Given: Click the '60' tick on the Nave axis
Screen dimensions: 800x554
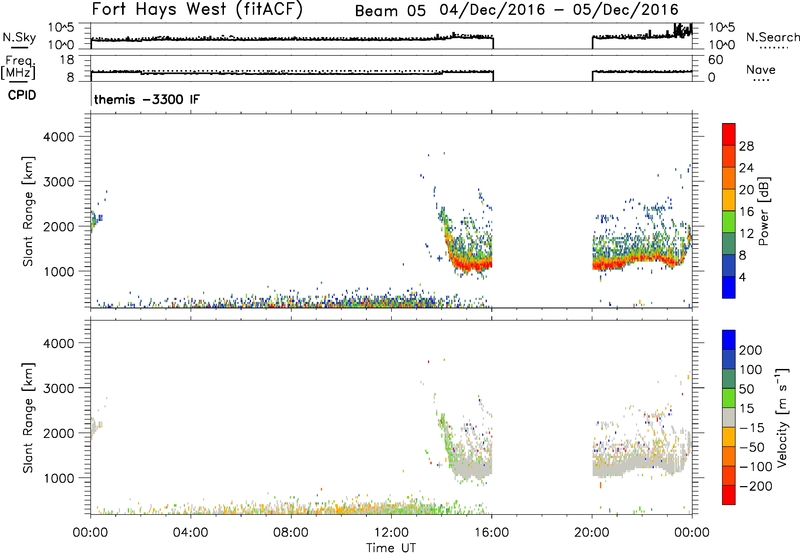Looking at the screenshot, I should (715, 60).
